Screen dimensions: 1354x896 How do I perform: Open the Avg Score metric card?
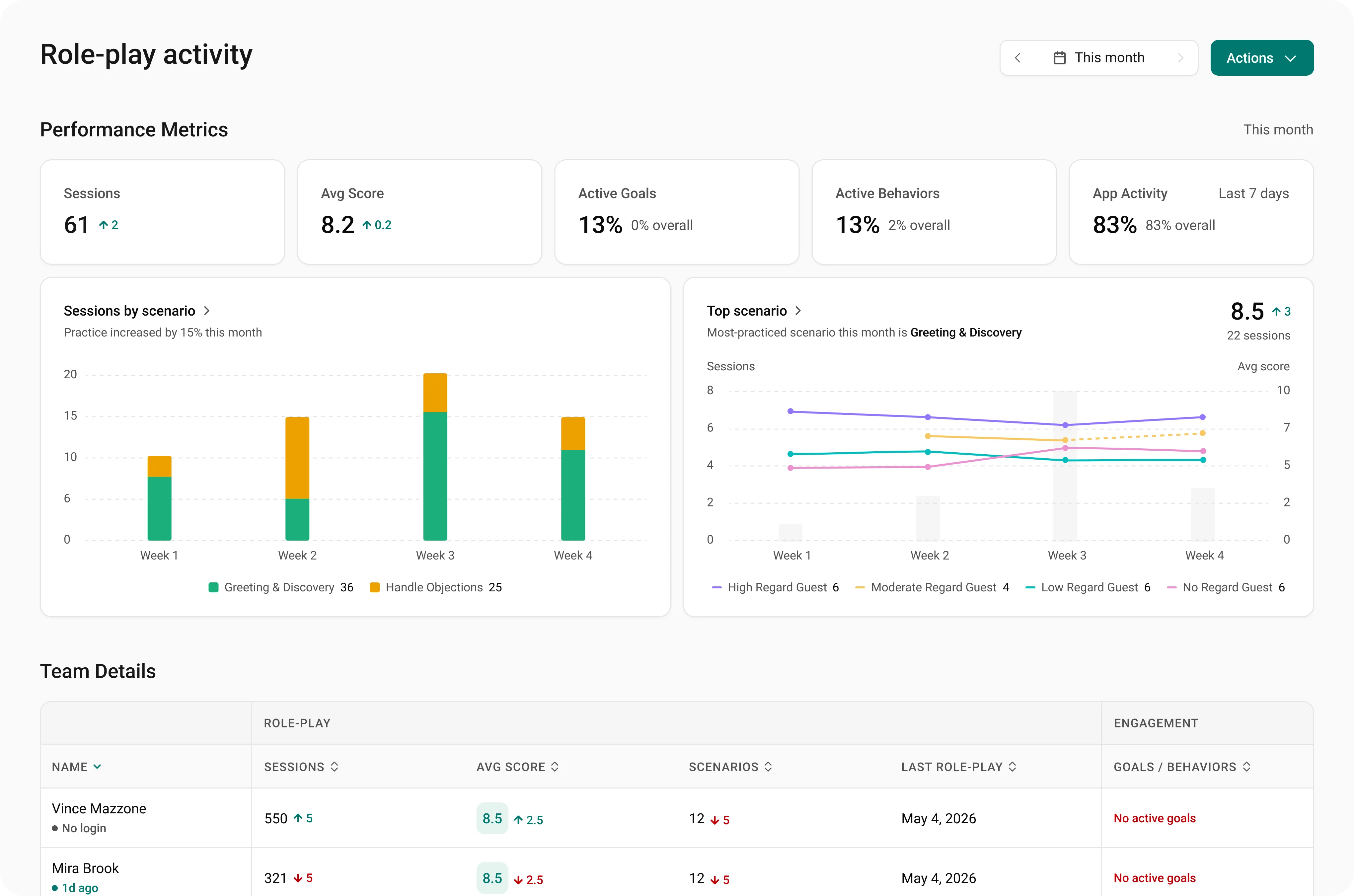tap(419, 212)
